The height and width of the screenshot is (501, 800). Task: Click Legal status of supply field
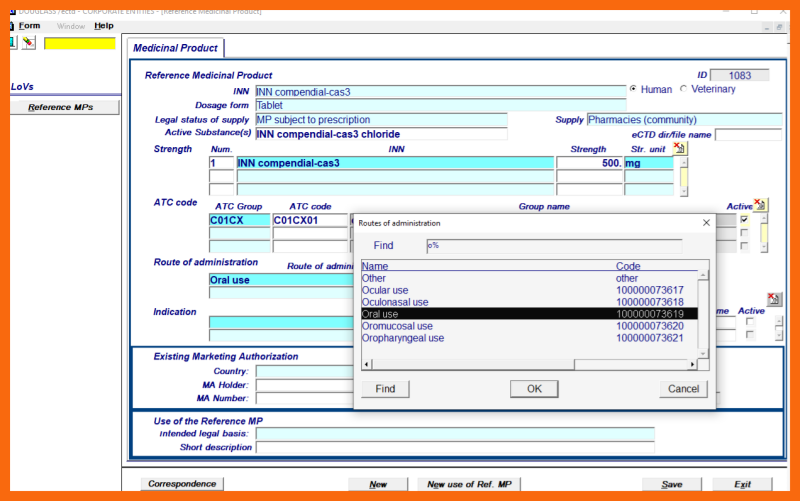coord(381,120)
